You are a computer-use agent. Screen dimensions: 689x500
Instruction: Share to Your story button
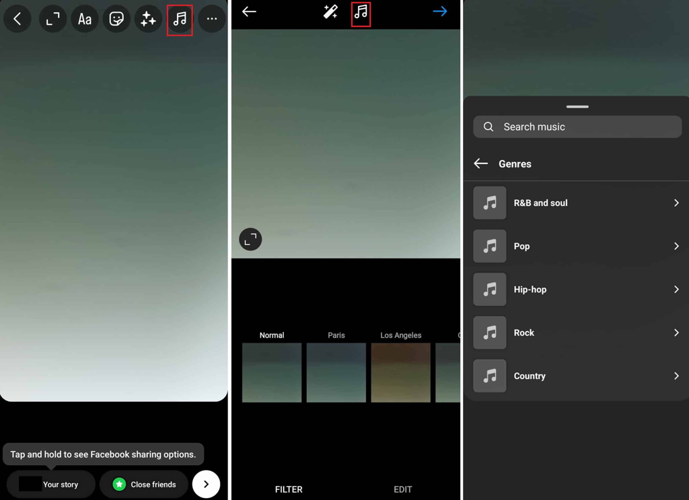click(x=51, y=484)
